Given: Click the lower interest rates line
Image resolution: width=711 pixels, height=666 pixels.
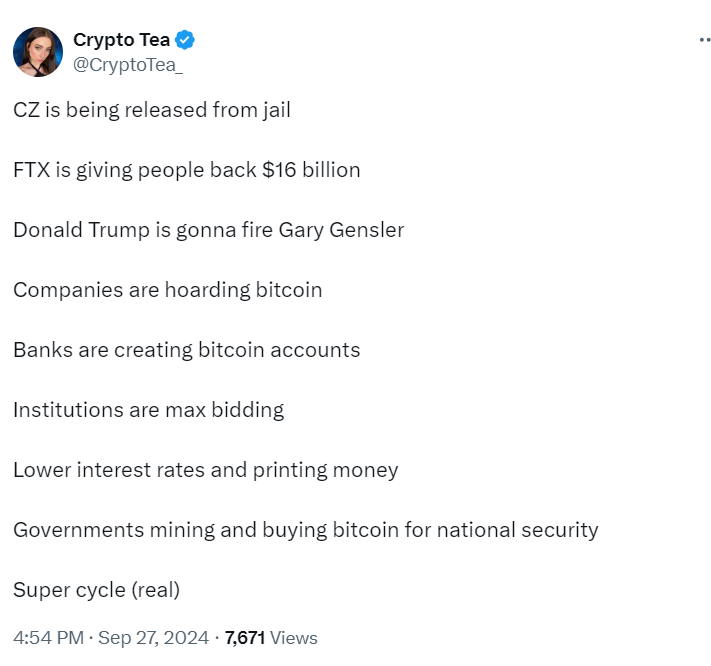Looking at the screenshot, I should point(205,470).
